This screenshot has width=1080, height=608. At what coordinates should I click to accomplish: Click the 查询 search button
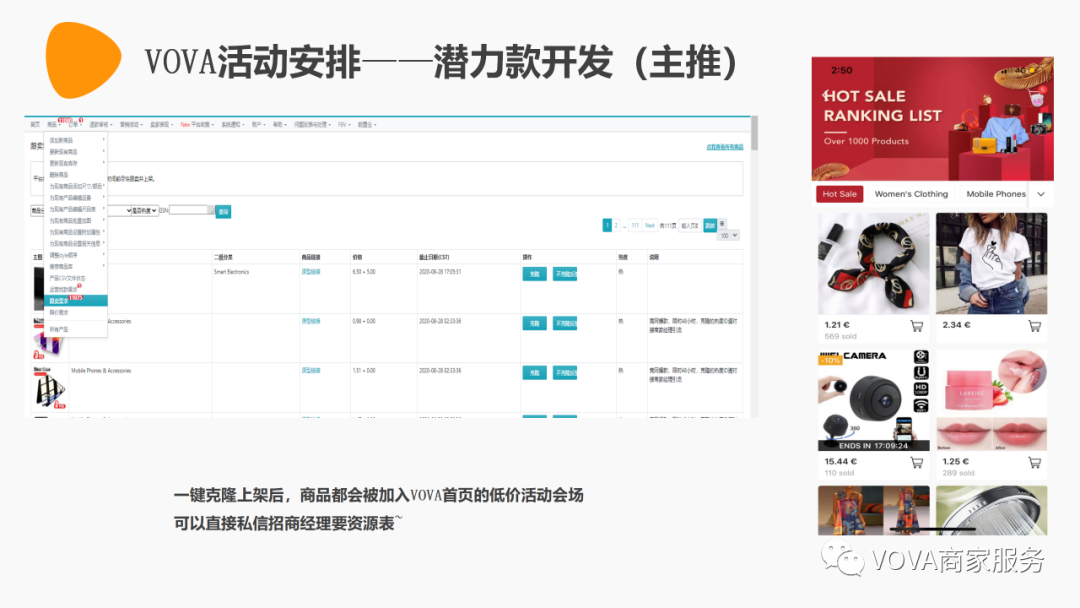[223, 211]
